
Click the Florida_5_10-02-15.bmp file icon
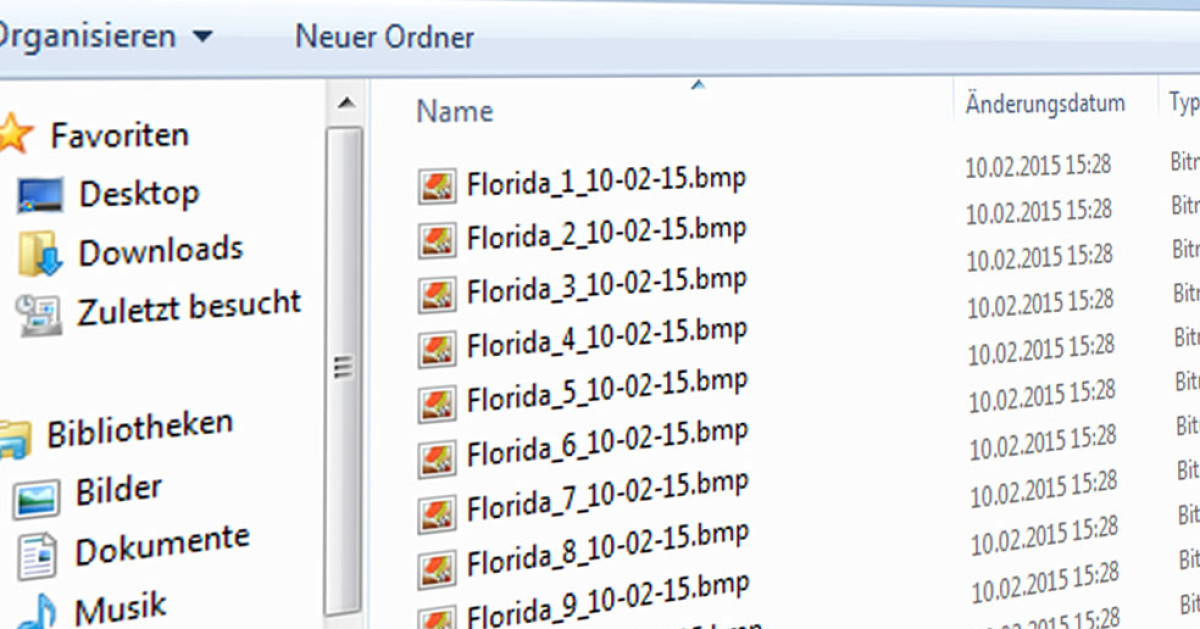coord(437,398)
